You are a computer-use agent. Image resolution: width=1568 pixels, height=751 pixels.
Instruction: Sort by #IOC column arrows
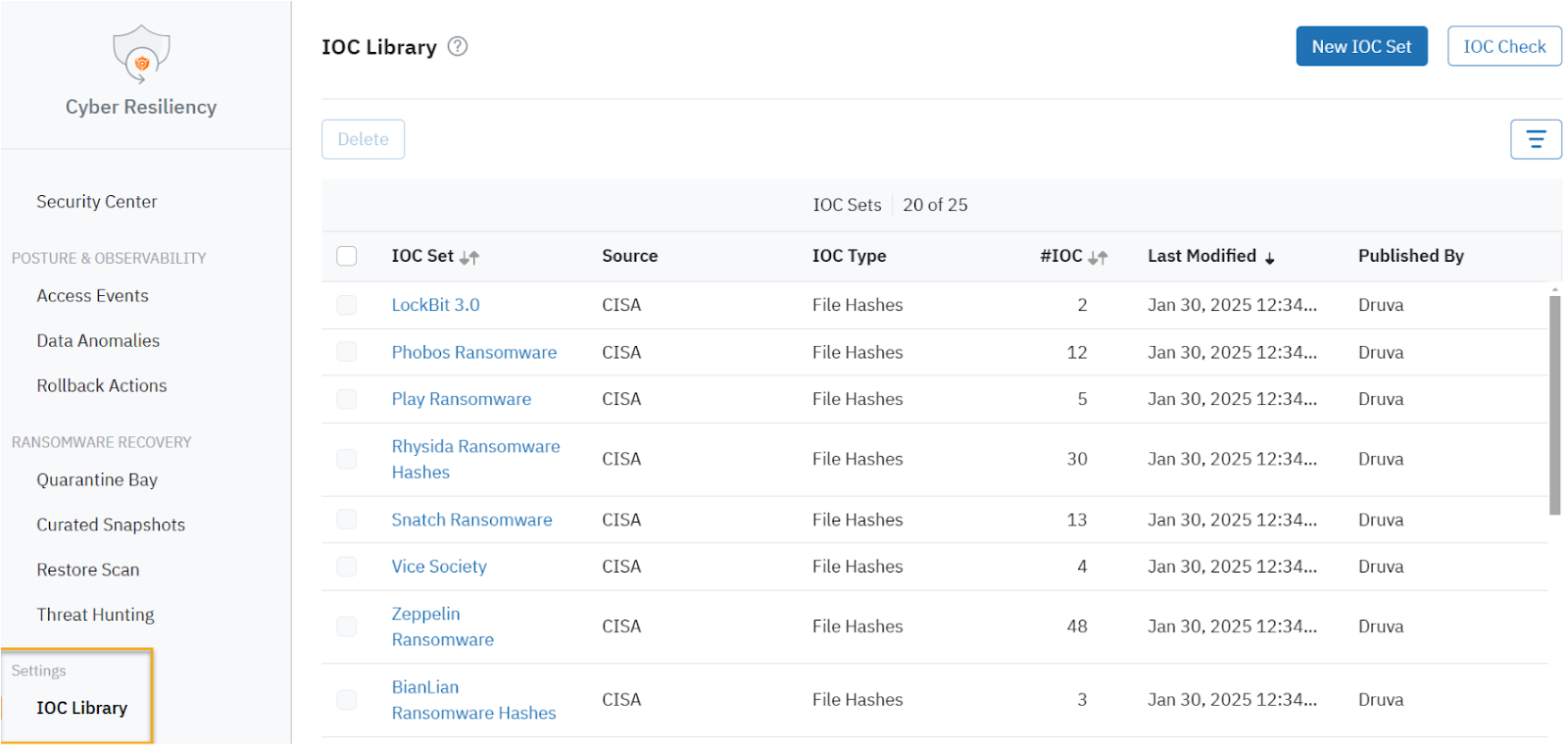click(x=1098, y=257)
